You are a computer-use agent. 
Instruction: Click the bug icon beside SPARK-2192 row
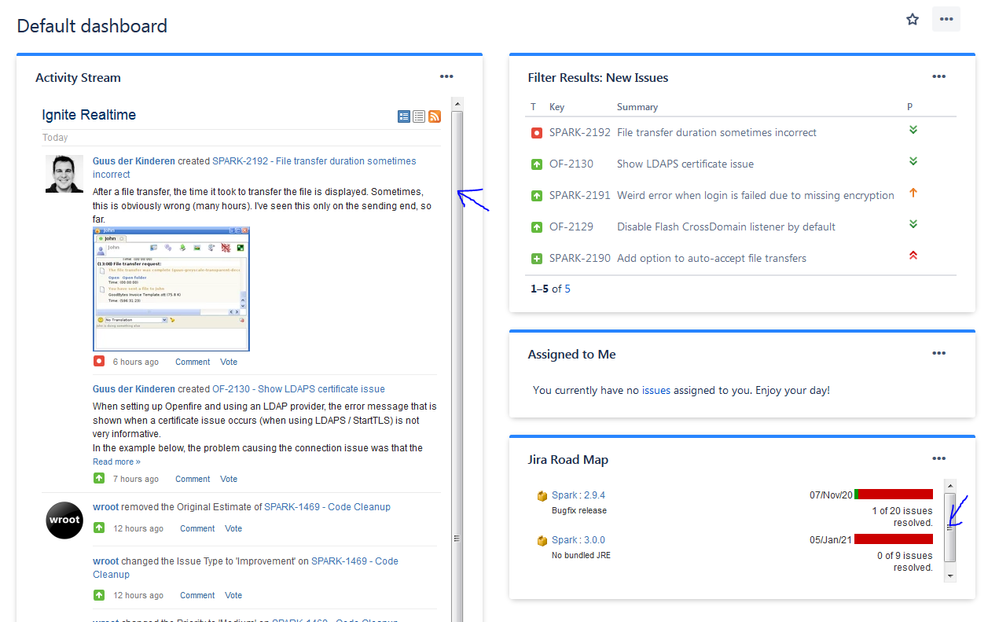click(536, 133)
